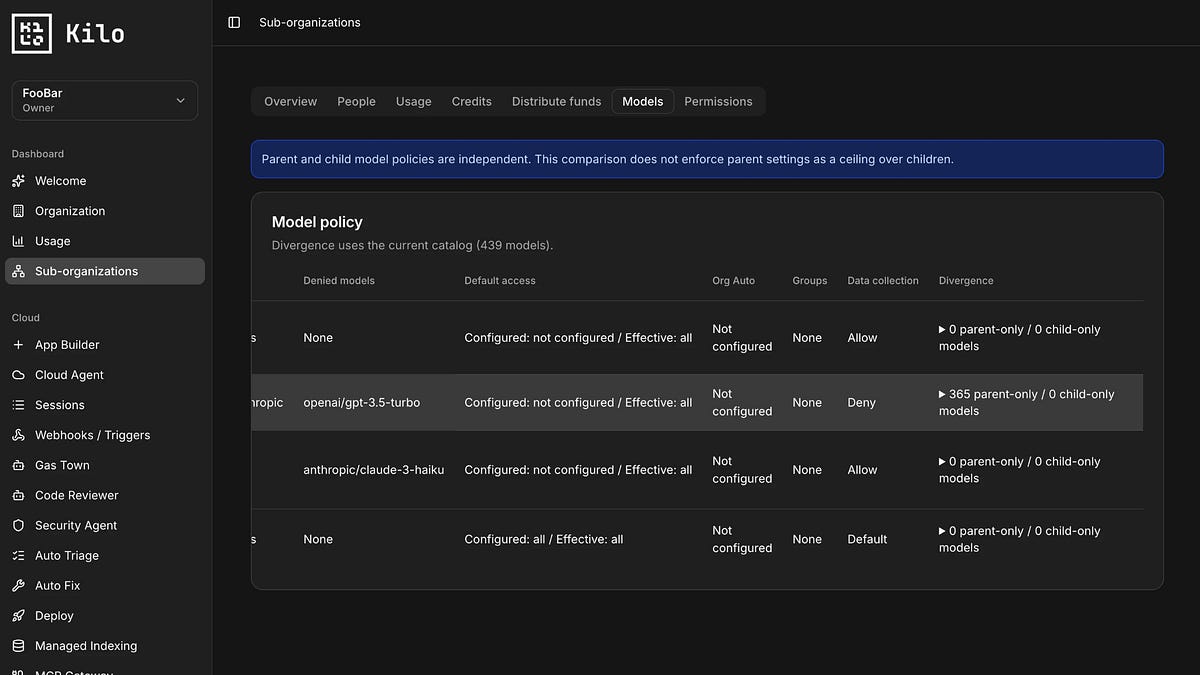Open the Credits tab
Viewport: 1200px width, 675px height.
(471, 101)
